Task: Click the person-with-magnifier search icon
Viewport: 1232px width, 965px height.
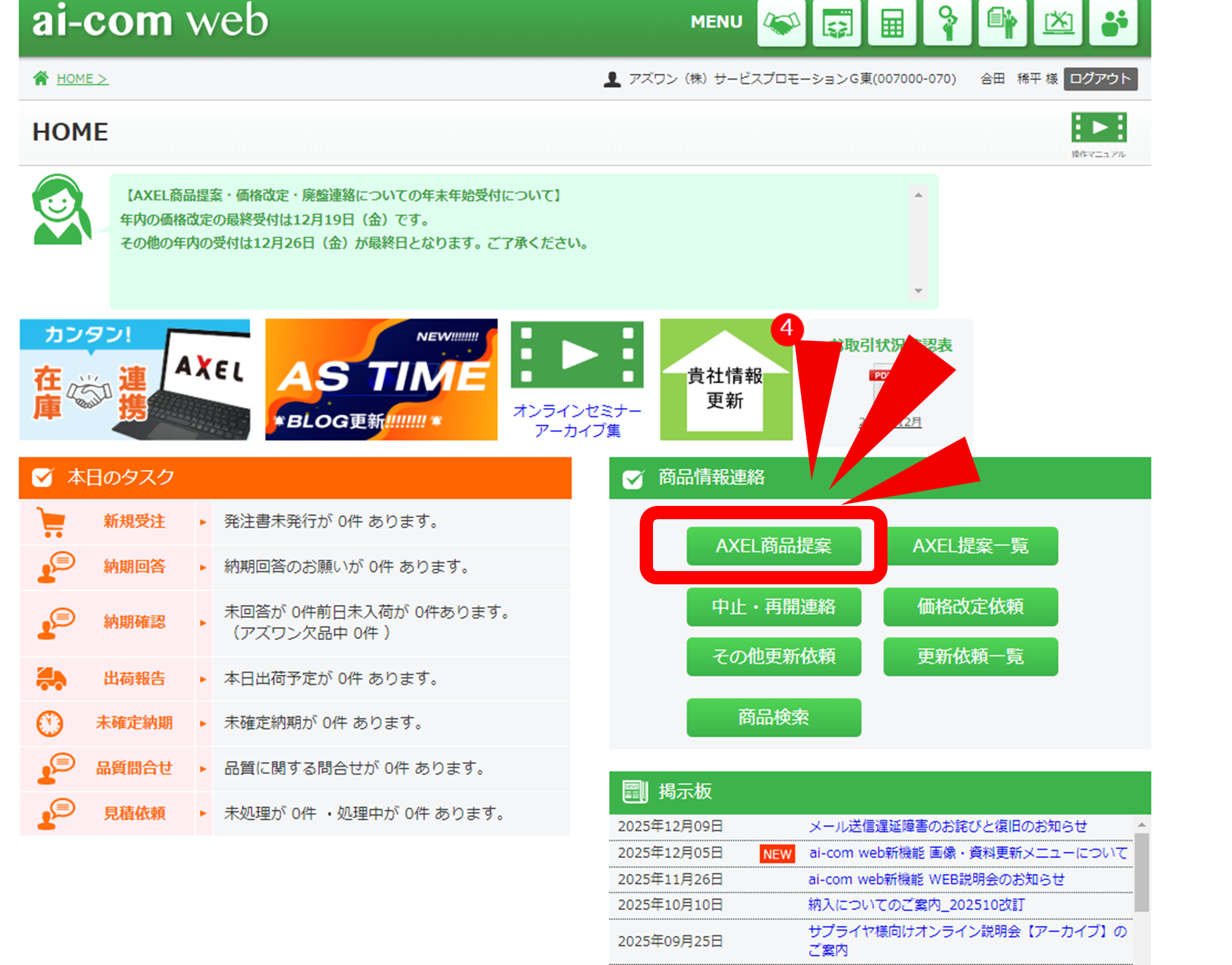Action: [x=947, y=23]
